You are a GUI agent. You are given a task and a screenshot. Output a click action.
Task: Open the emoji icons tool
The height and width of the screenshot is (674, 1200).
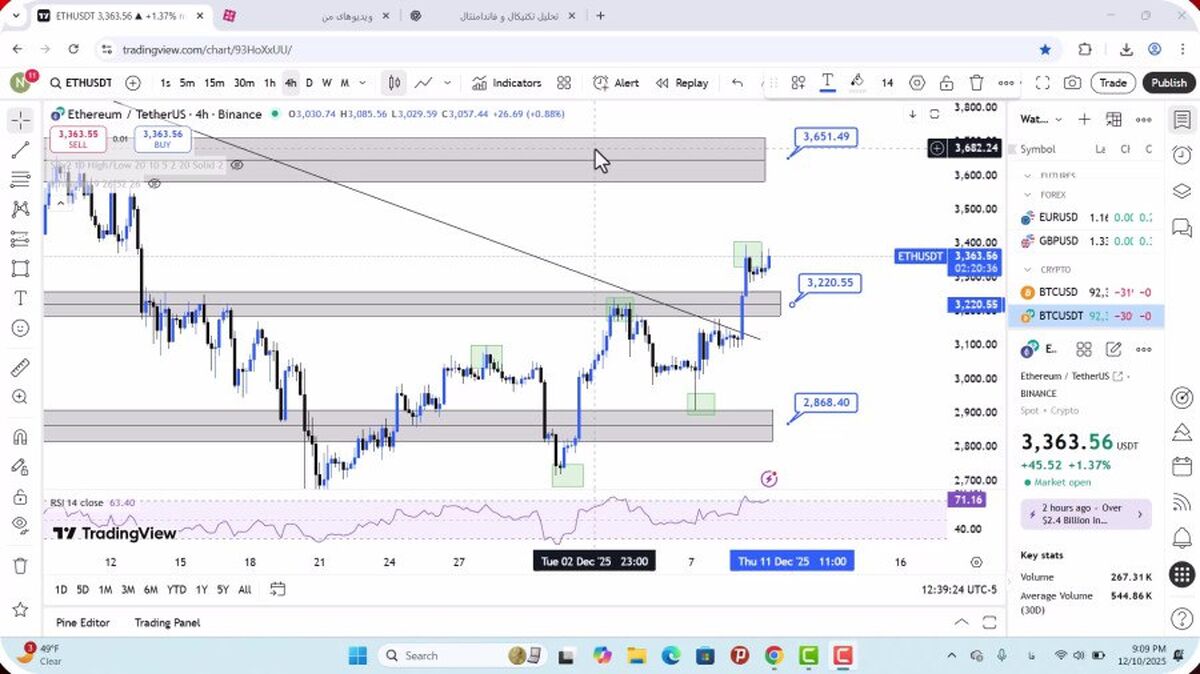click(x=20, y=327)
